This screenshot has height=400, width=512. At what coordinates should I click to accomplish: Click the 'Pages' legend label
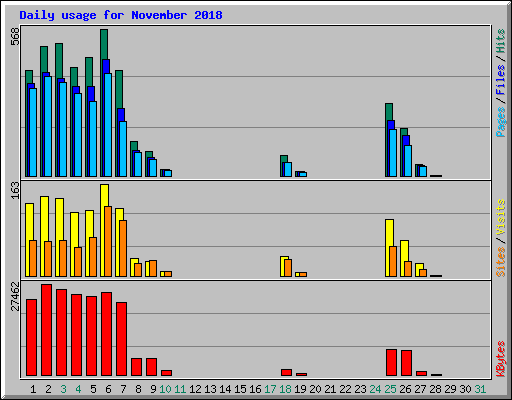pyautogui.click(x=500, y=122)
